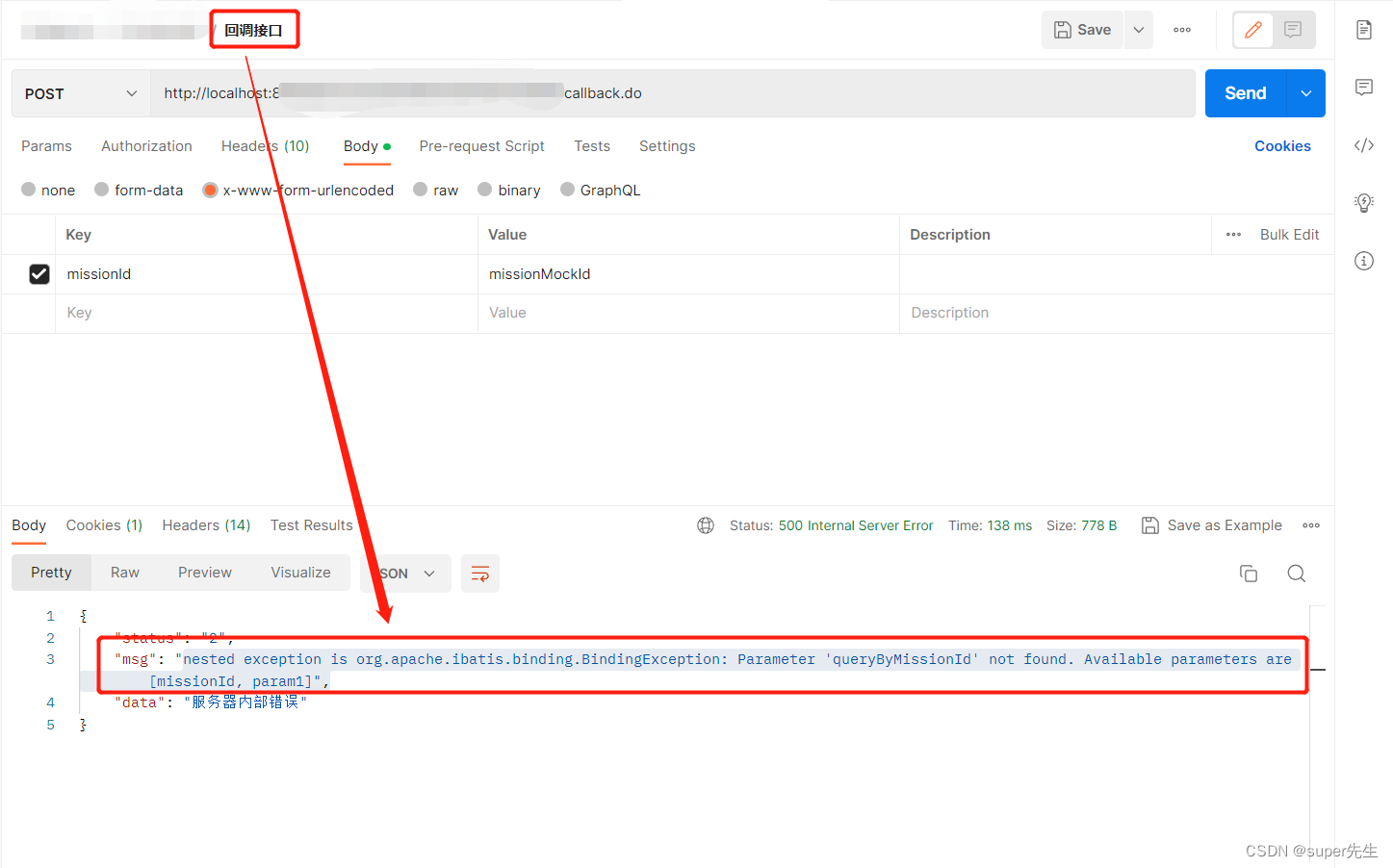Select the Raw response view
Image resolution: width=1393 pixels, height=868 pixels.
[x=125, y=573]
